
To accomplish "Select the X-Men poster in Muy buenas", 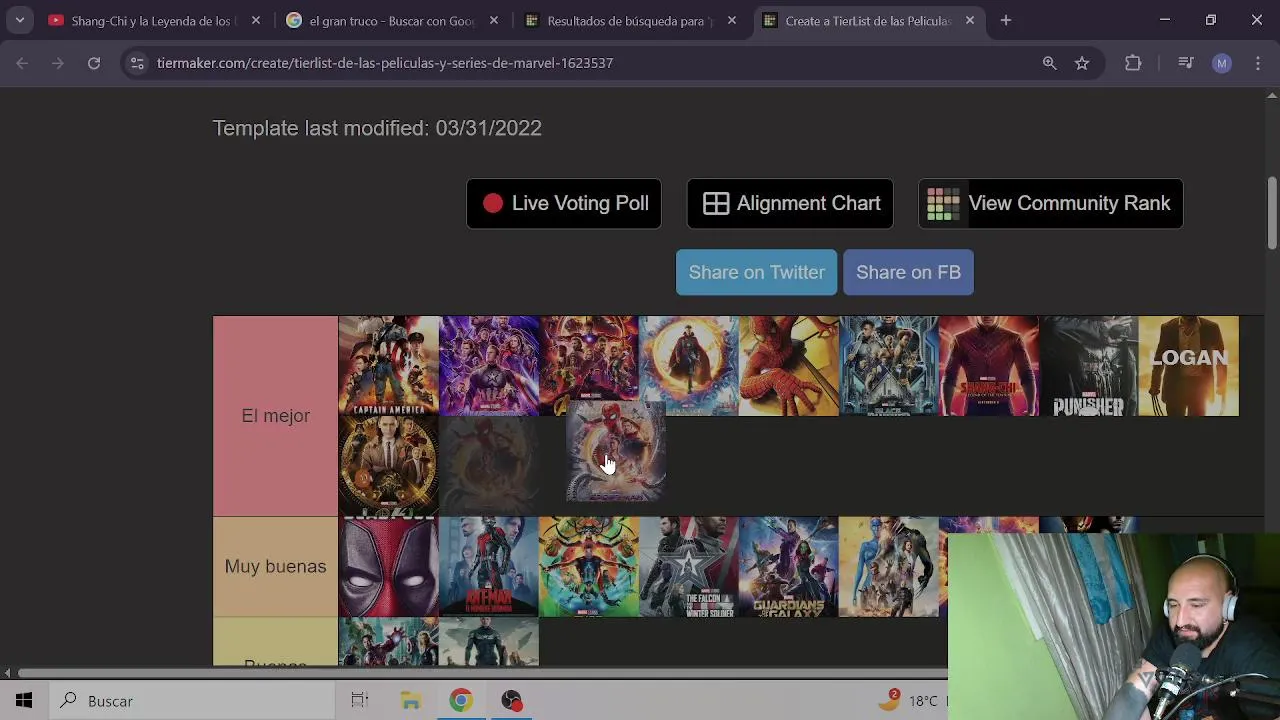I will click(x=889, y=567).
